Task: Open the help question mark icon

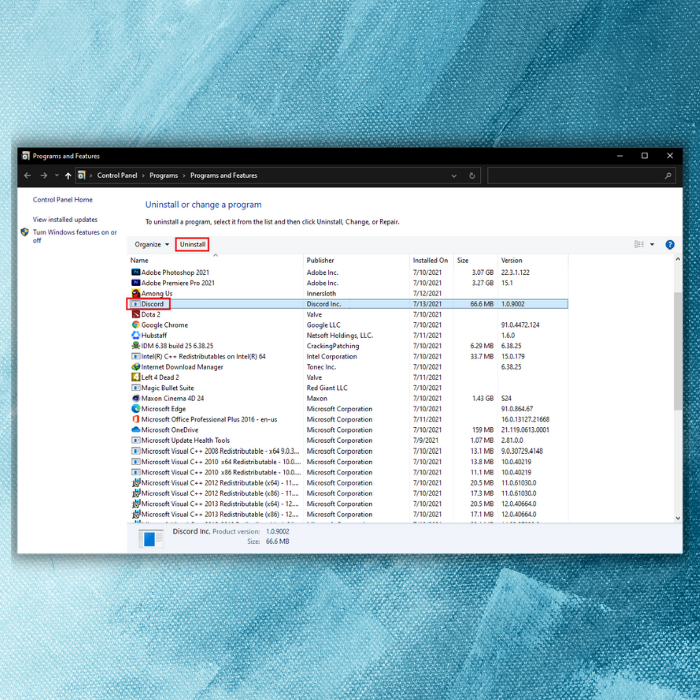Action: click(x=670, y=245)
